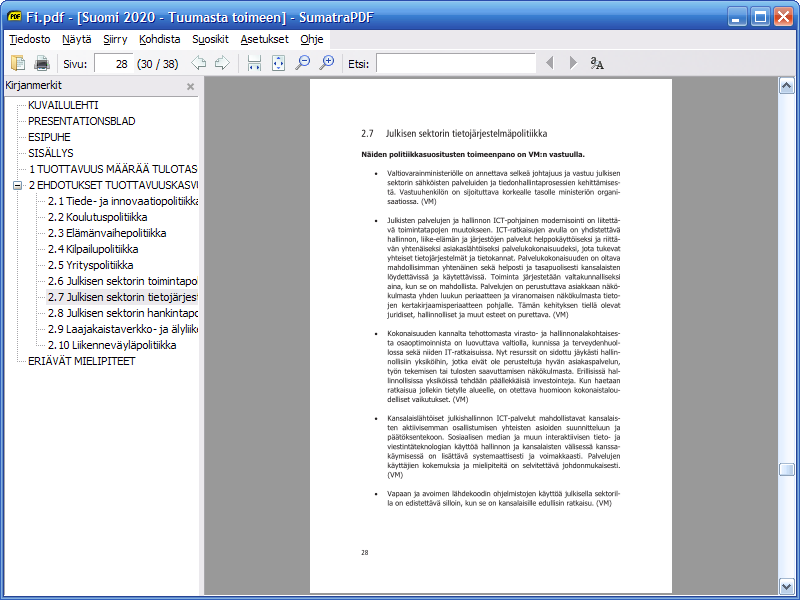Collapse the 2 EHDOTUKSET tree node
Image resolution: width=800 pixels, height=600 pixels.
click(17, 185)
